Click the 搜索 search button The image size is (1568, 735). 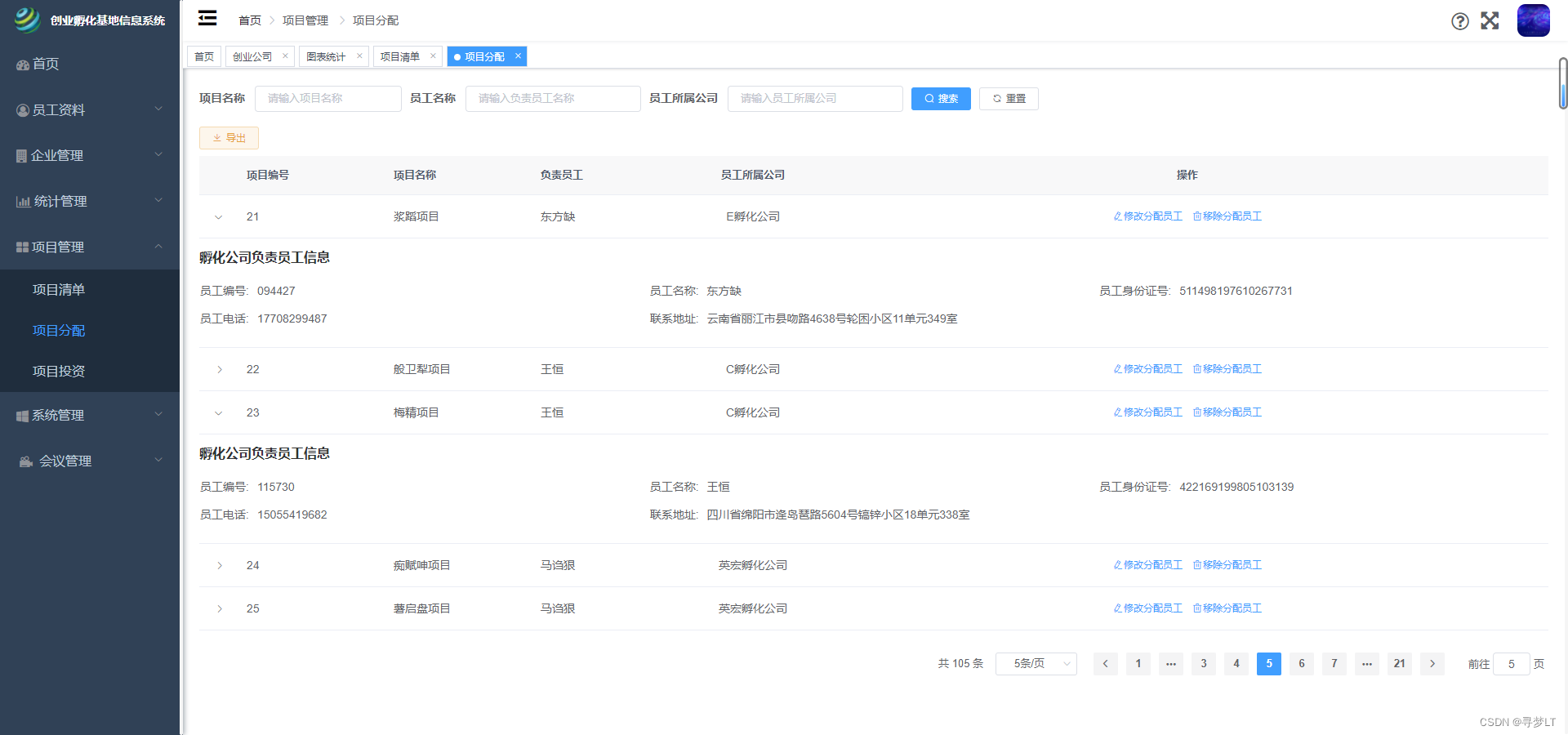coord(941,98)
